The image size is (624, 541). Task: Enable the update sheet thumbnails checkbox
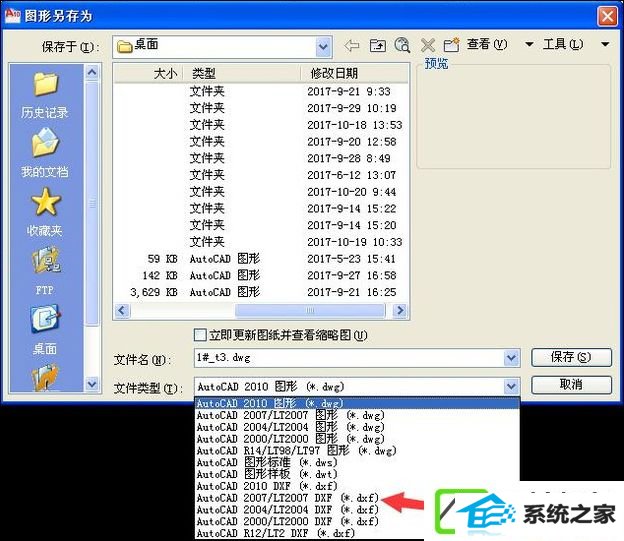point(200,335)
